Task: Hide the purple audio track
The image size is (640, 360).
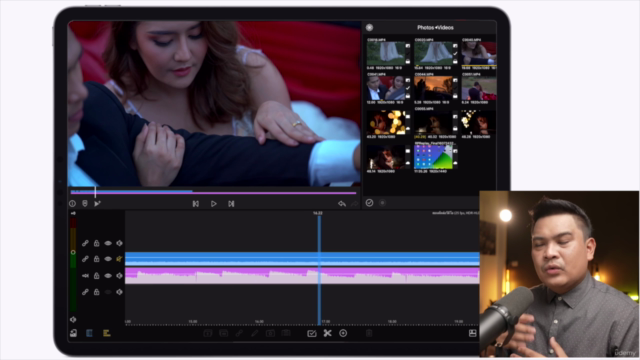Action: tap(108, 276)
